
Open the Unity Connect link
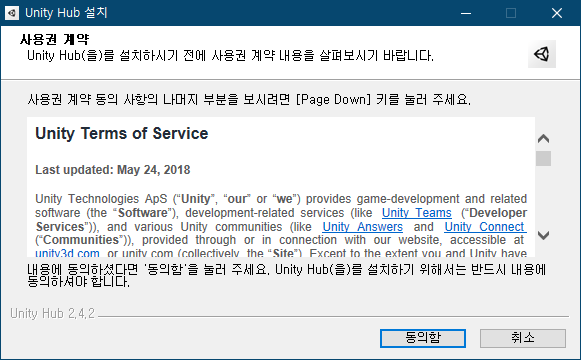[485, 227]
